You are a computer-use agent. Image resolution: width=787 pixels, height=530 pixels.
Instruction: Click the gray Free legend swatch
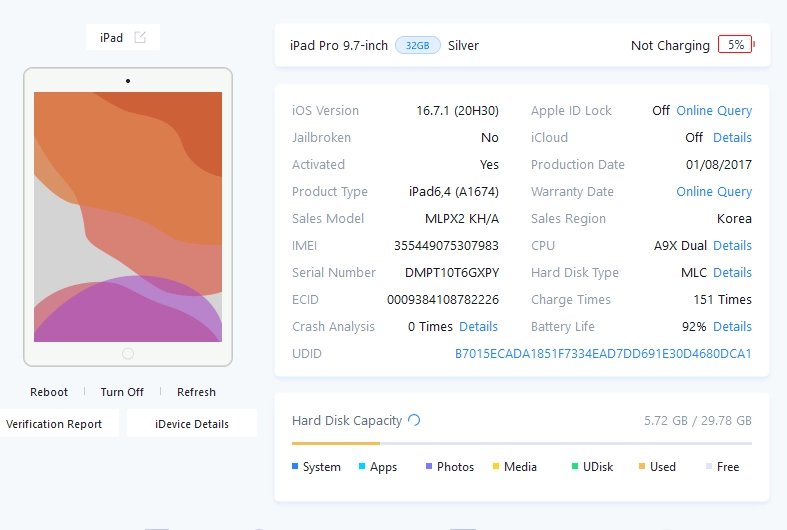709,466
